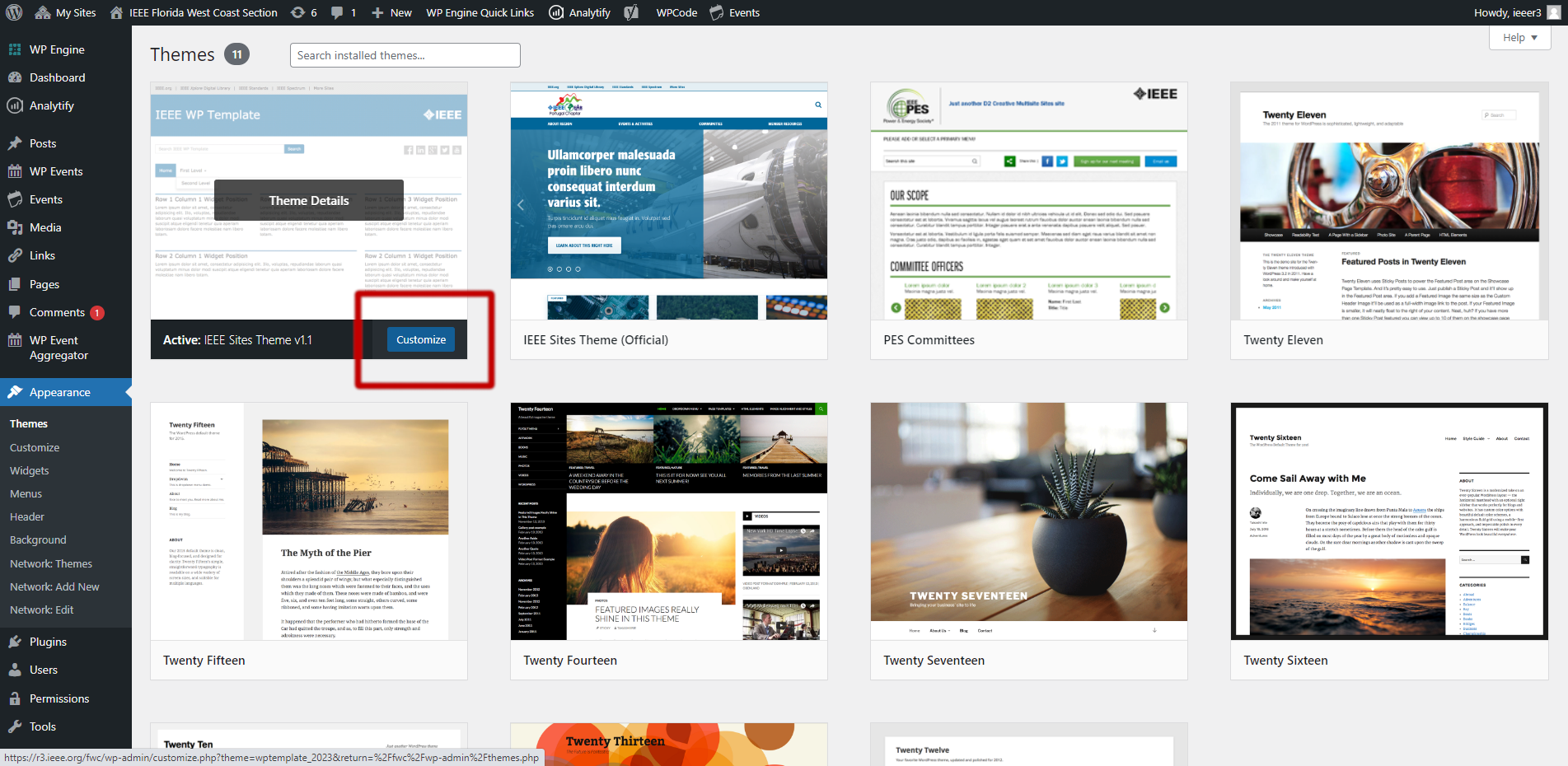Open the WPCode toolbar icon
The height and width of the screenshot is (766, 1568).
click(633, 12)
